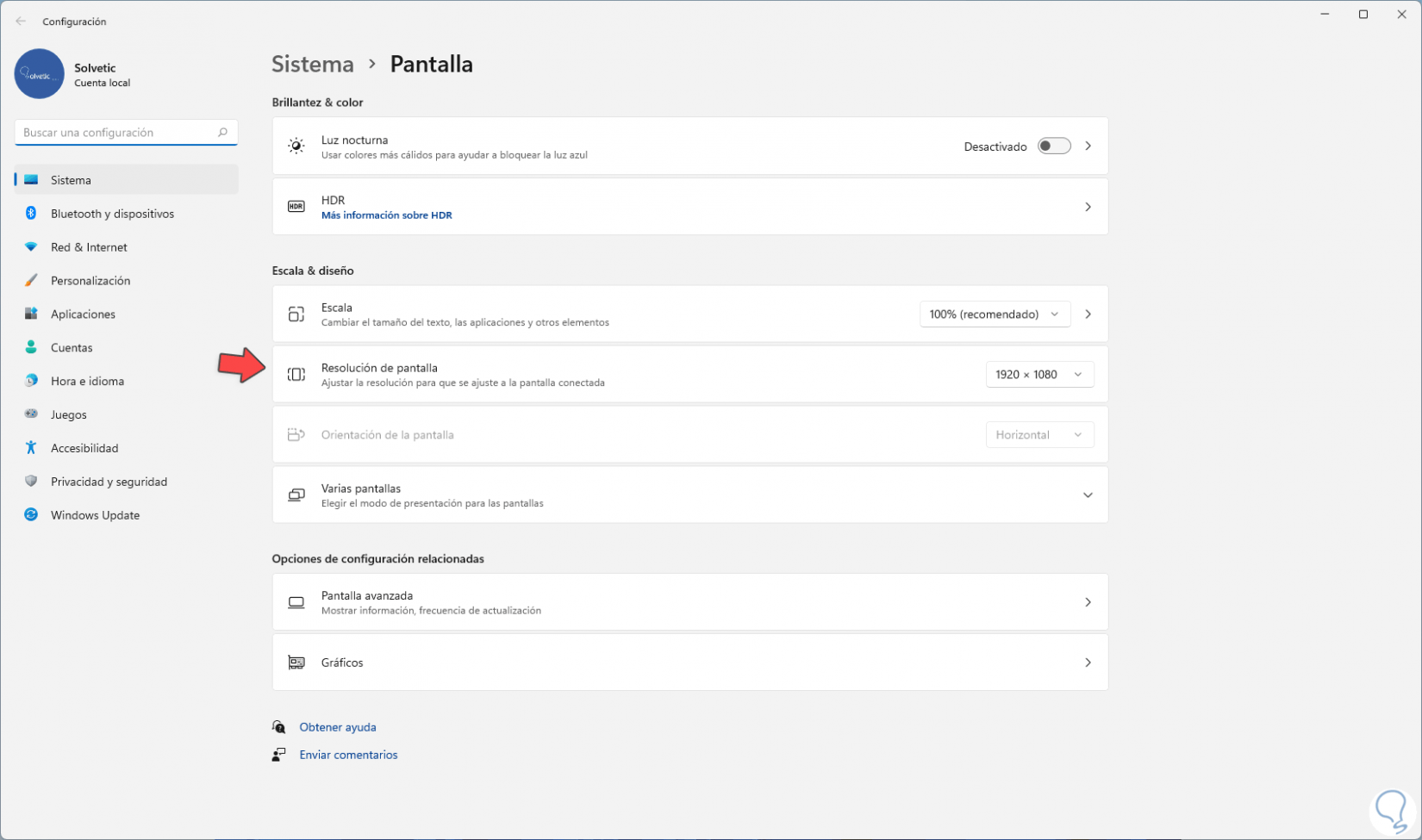This screenshot has width=1422, height=840.
Task: Click the Privacidad y seguridad shield icon
Action: point(31,482)
